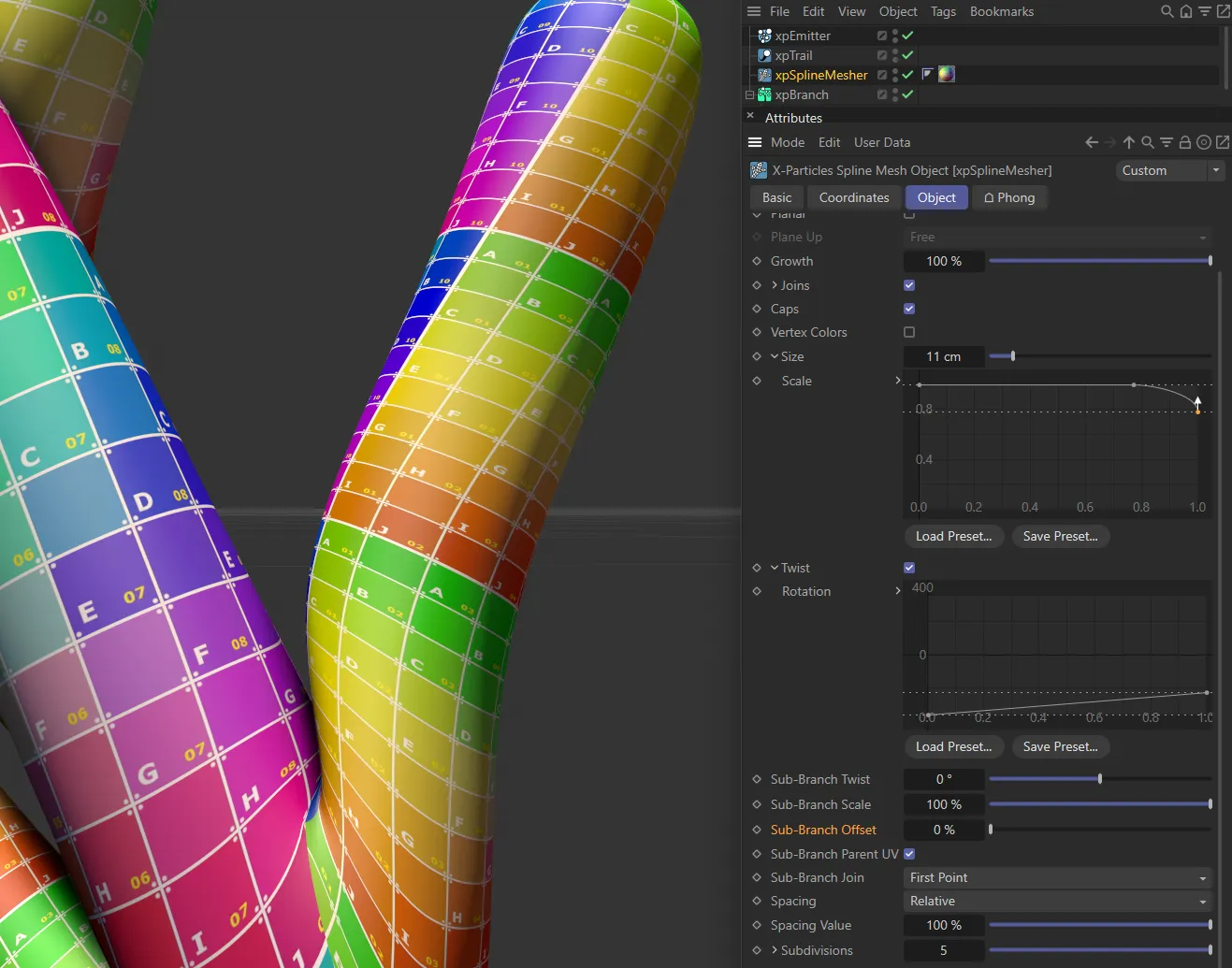Open the Bookmarks menu
Image resolution: width=1232 pixels, height=968 pixels.
pyautogui.click(x=1001, y=11)
